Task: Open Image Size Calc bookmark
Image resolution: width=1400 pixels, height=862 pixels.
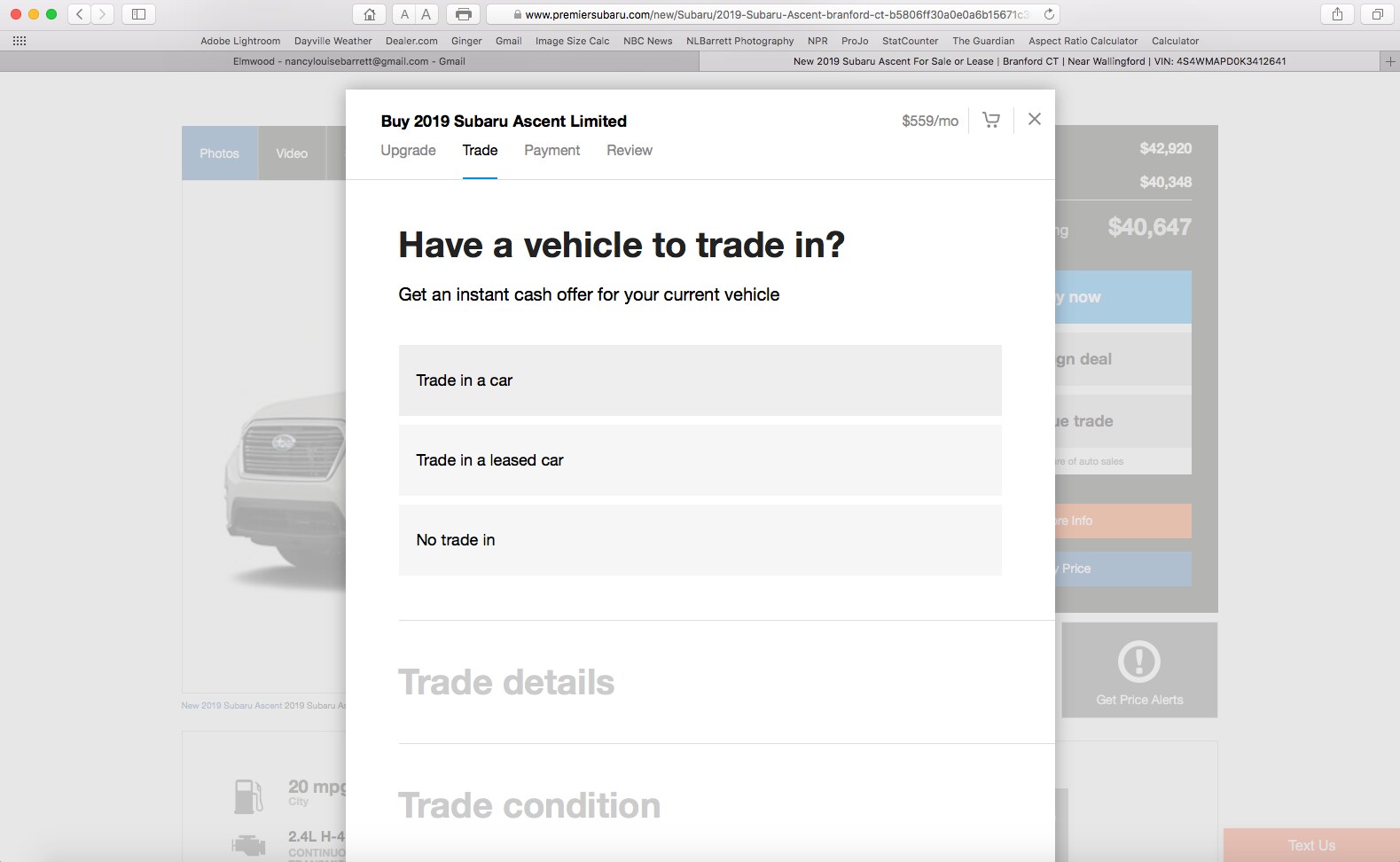Action: tap(572, 41)
